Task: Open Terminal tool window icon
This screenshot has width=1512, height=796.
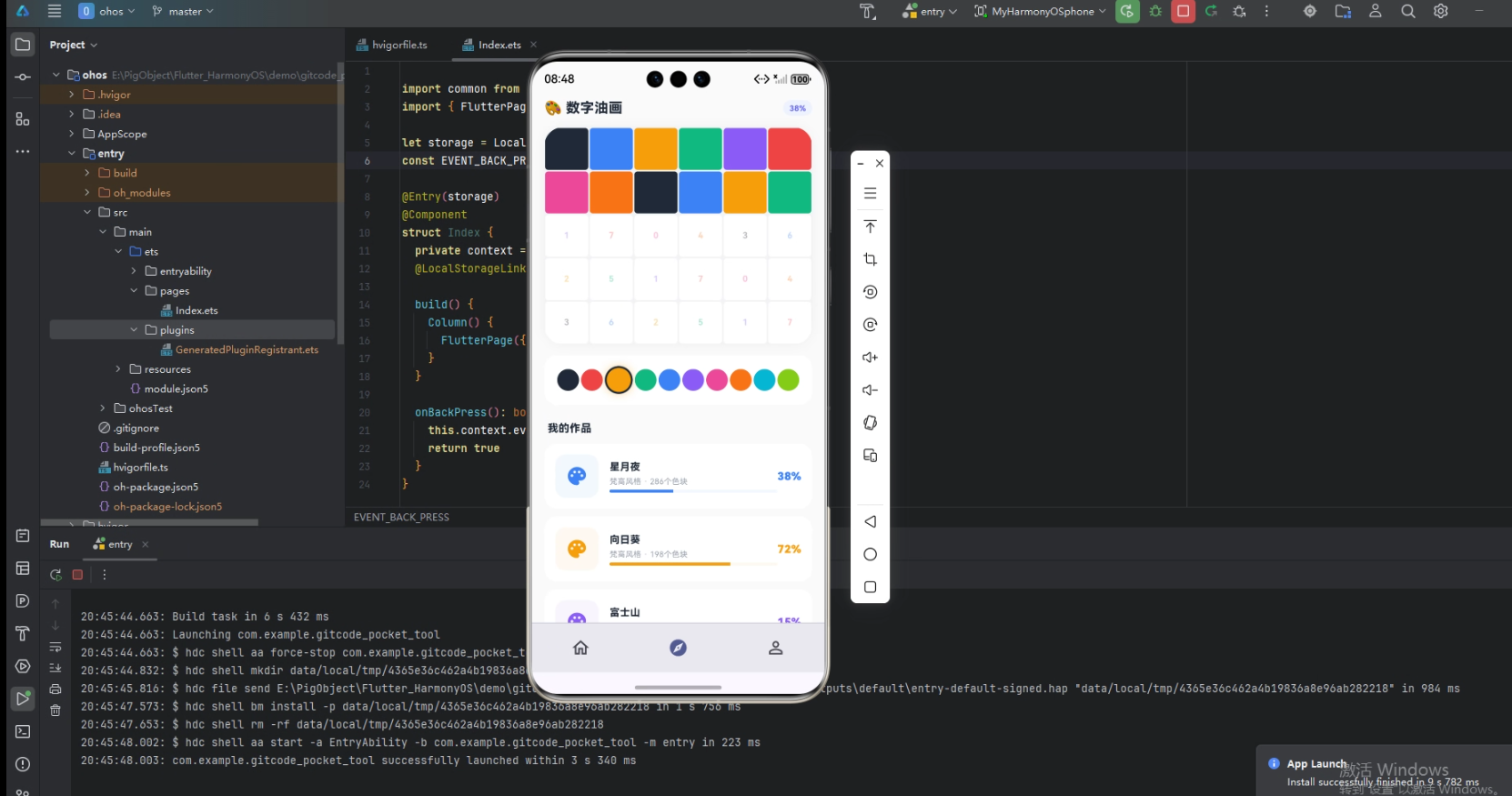Action: tap(23, 731)
